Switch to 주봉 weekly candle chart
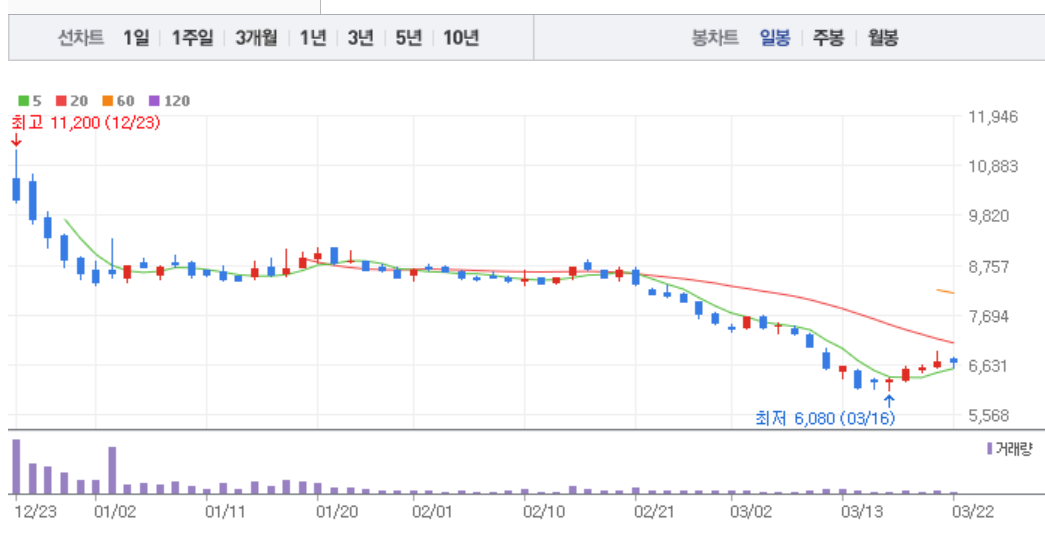This screenshot has width=1045, height=538. [x=828, y=38]
